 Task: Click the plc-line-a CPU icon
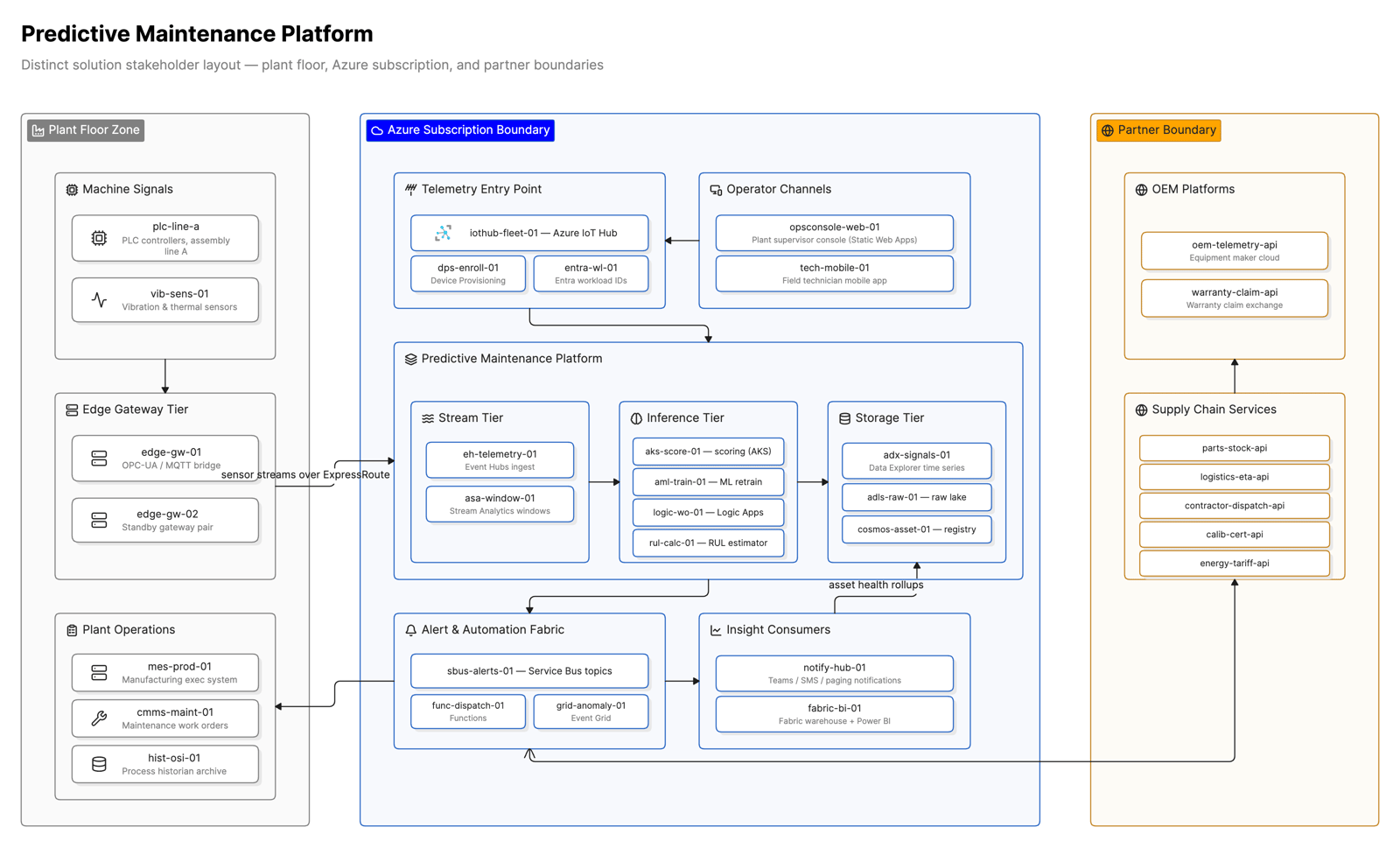tap(99, 238)
